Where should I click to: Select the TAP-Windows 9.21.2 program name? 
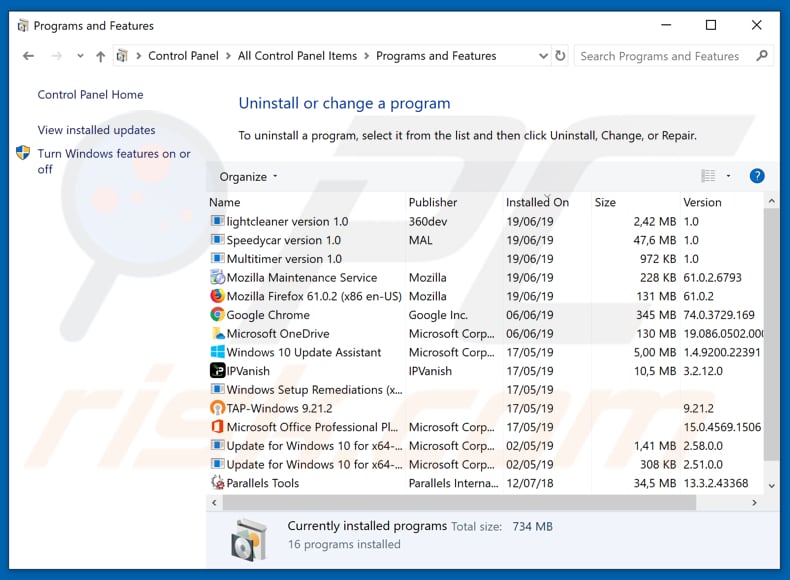pos(279,408)
